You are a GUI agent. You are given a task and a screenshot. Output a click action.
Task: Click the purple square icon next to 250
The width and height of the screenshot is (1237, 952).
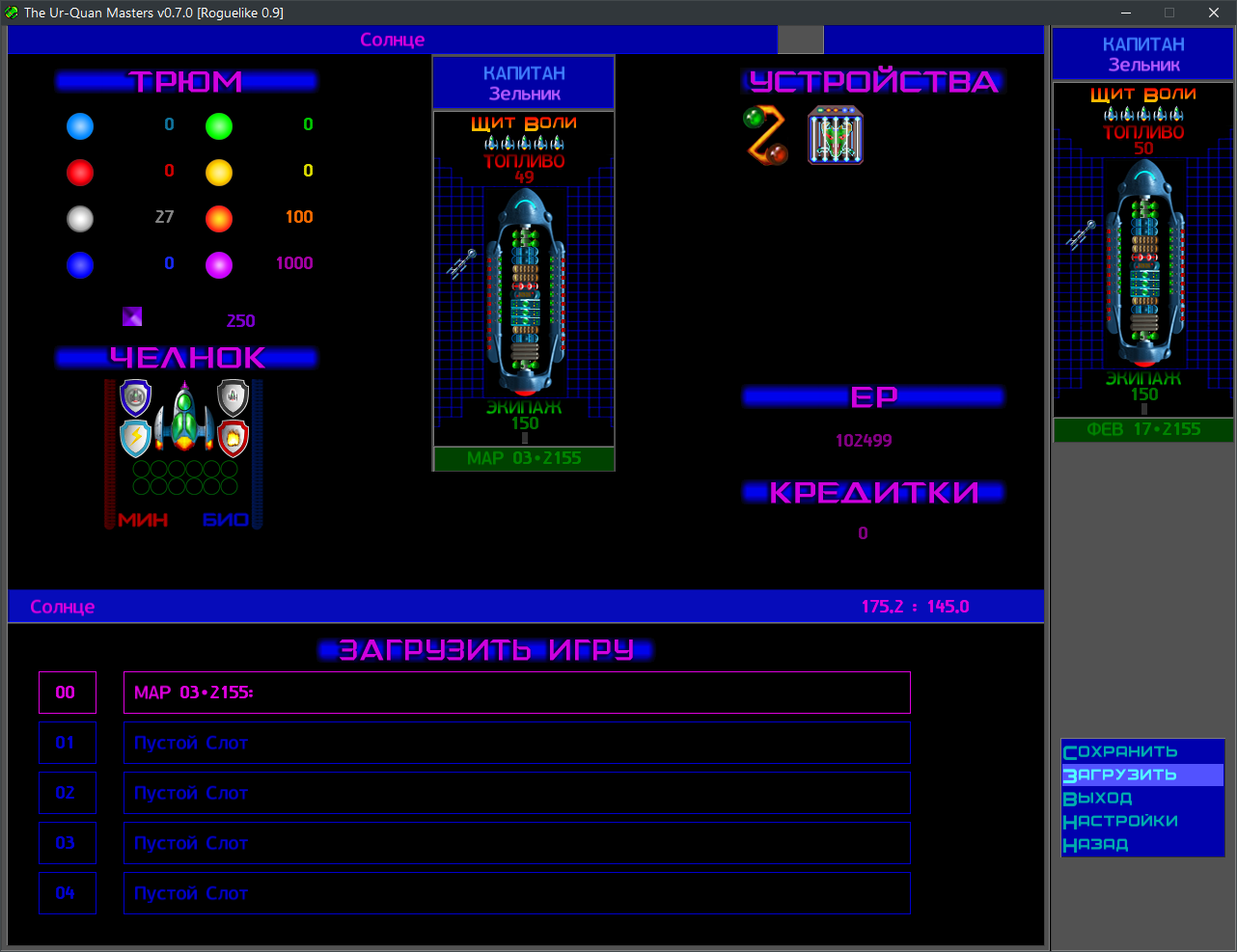click(x=132, y=316)
